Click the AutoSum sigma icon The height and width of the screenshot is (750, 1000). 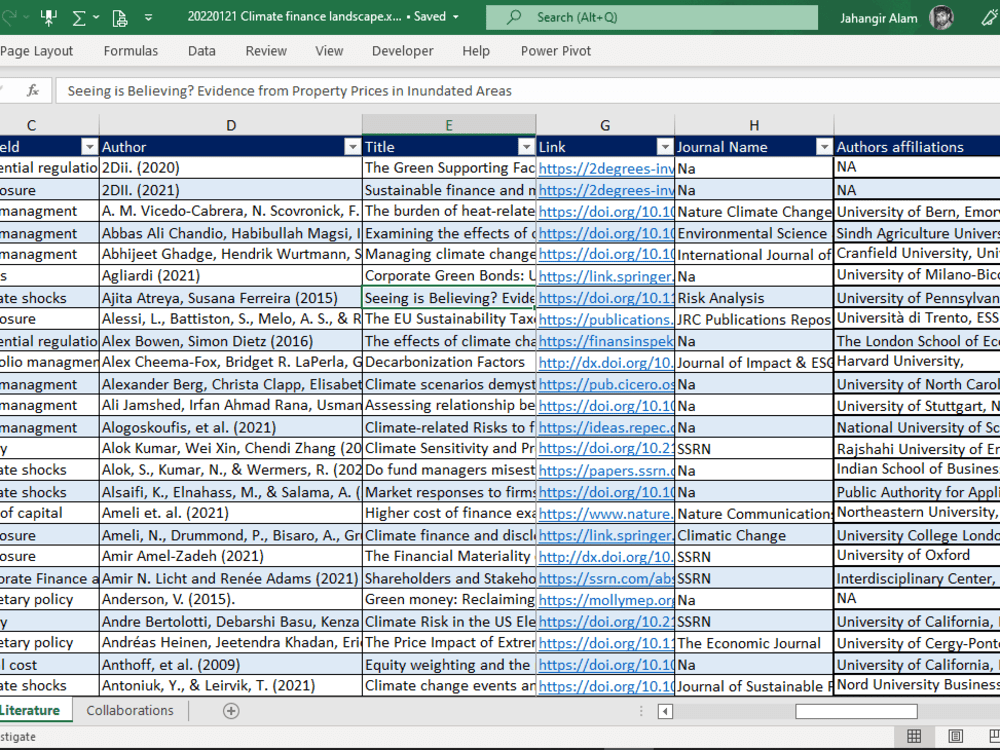click(x=78, y=18)
